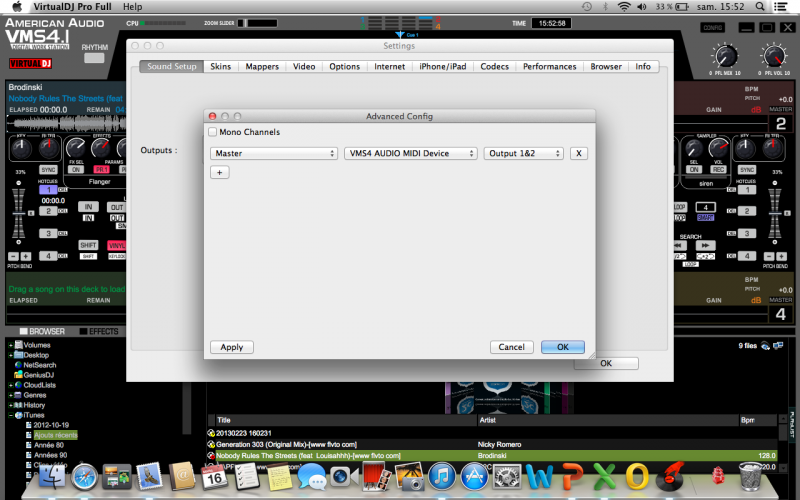This screenshot has height=500, width=800.
Task: Click Cancel in Advanced Config
Action: pos(511,347)
